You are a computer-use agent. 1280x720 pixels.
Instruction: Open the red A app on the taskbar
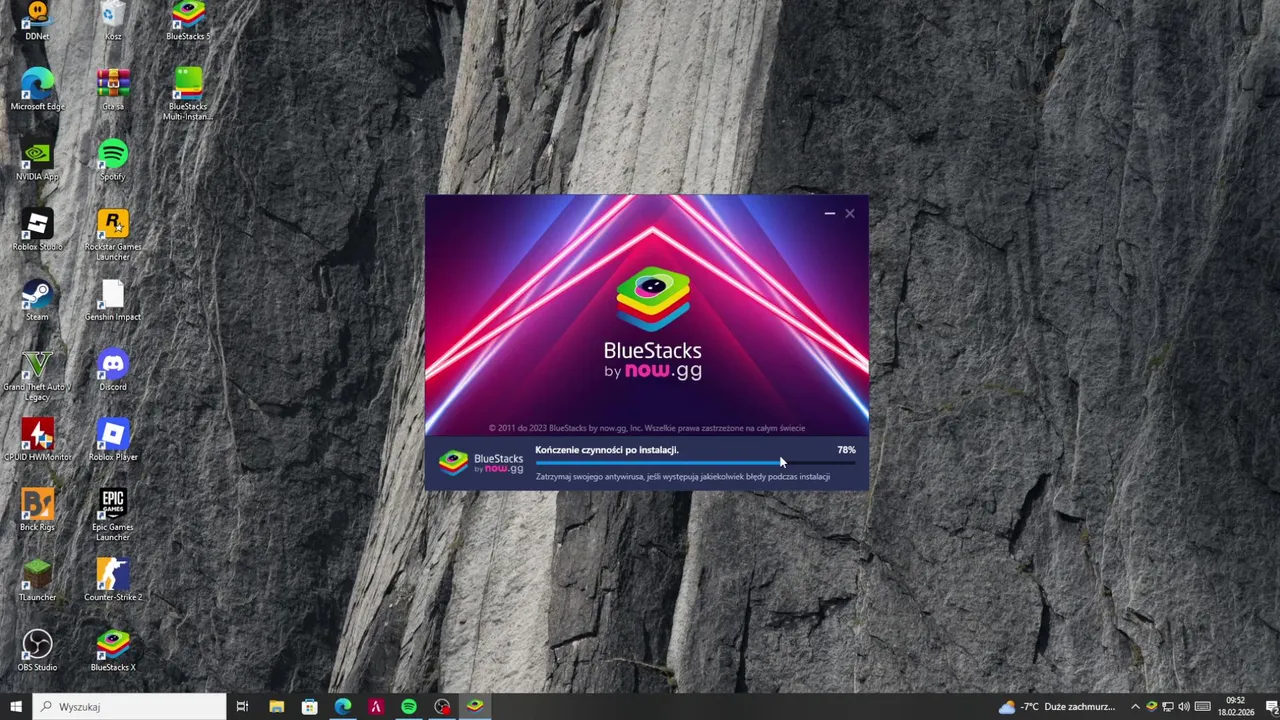tap(376, 707)
